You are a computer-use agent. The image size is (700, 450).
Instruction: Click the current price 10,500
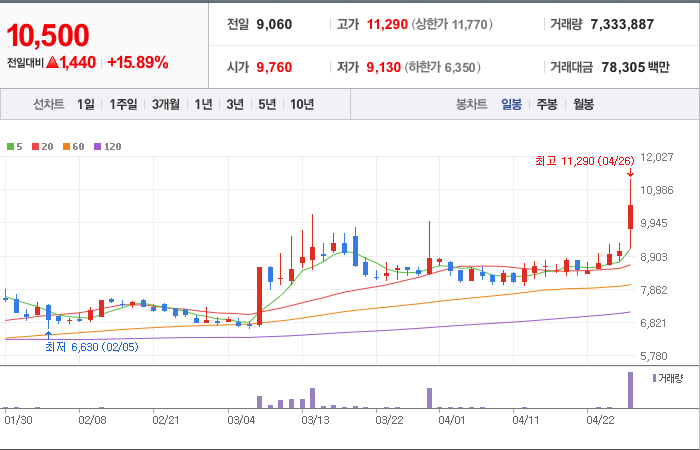point(48,35)
